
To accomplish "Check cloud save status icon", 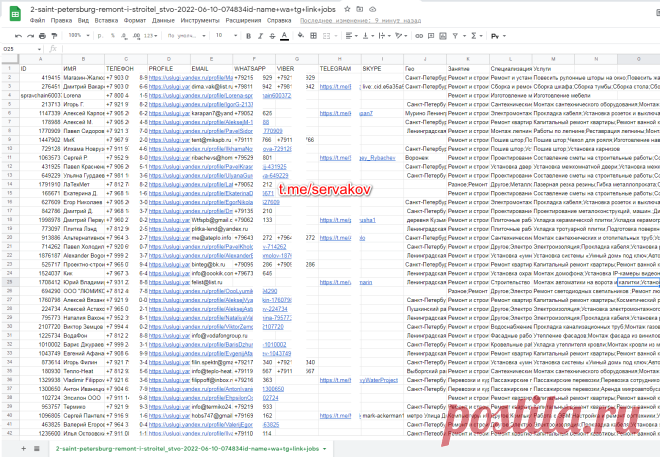I will [x=373, y=9].
